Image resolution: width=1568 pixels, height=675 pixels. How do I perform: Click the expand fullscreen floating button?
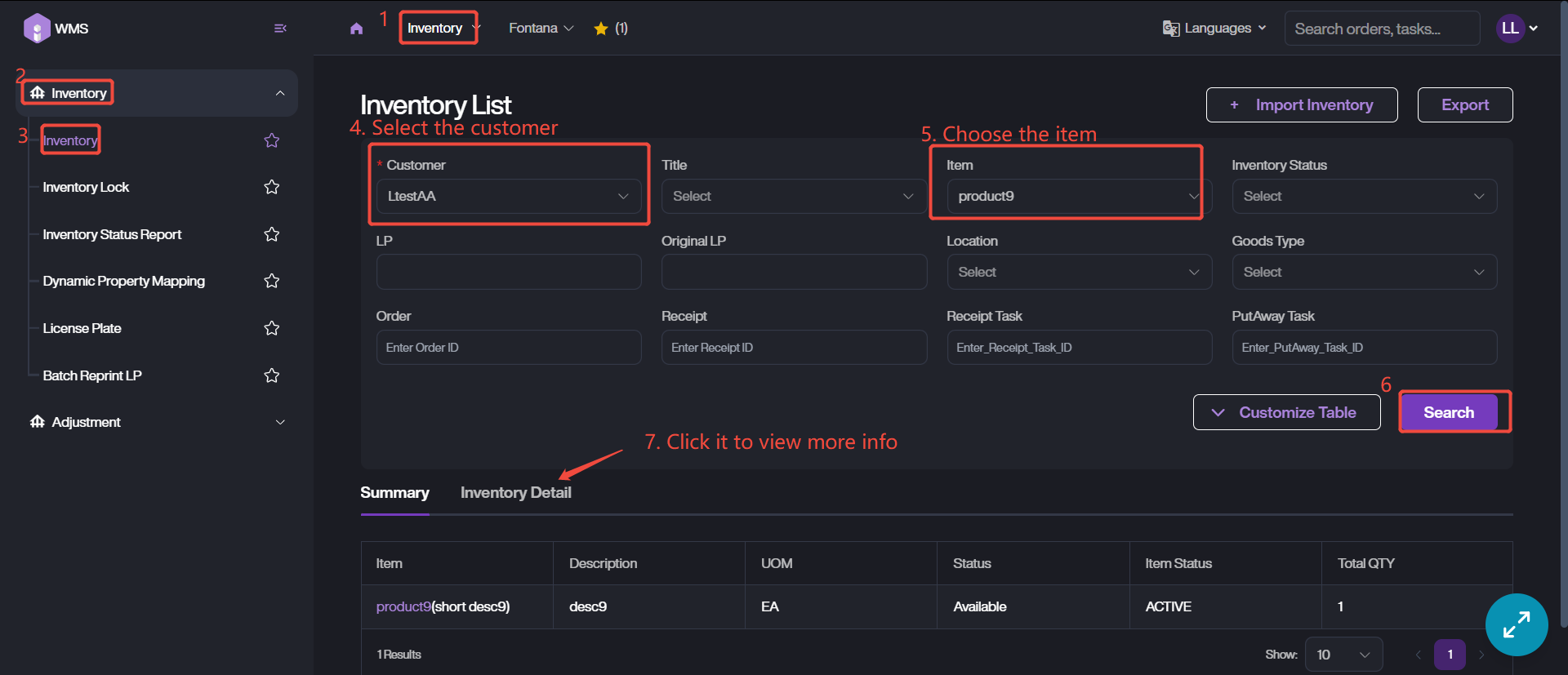[1516, 624]
